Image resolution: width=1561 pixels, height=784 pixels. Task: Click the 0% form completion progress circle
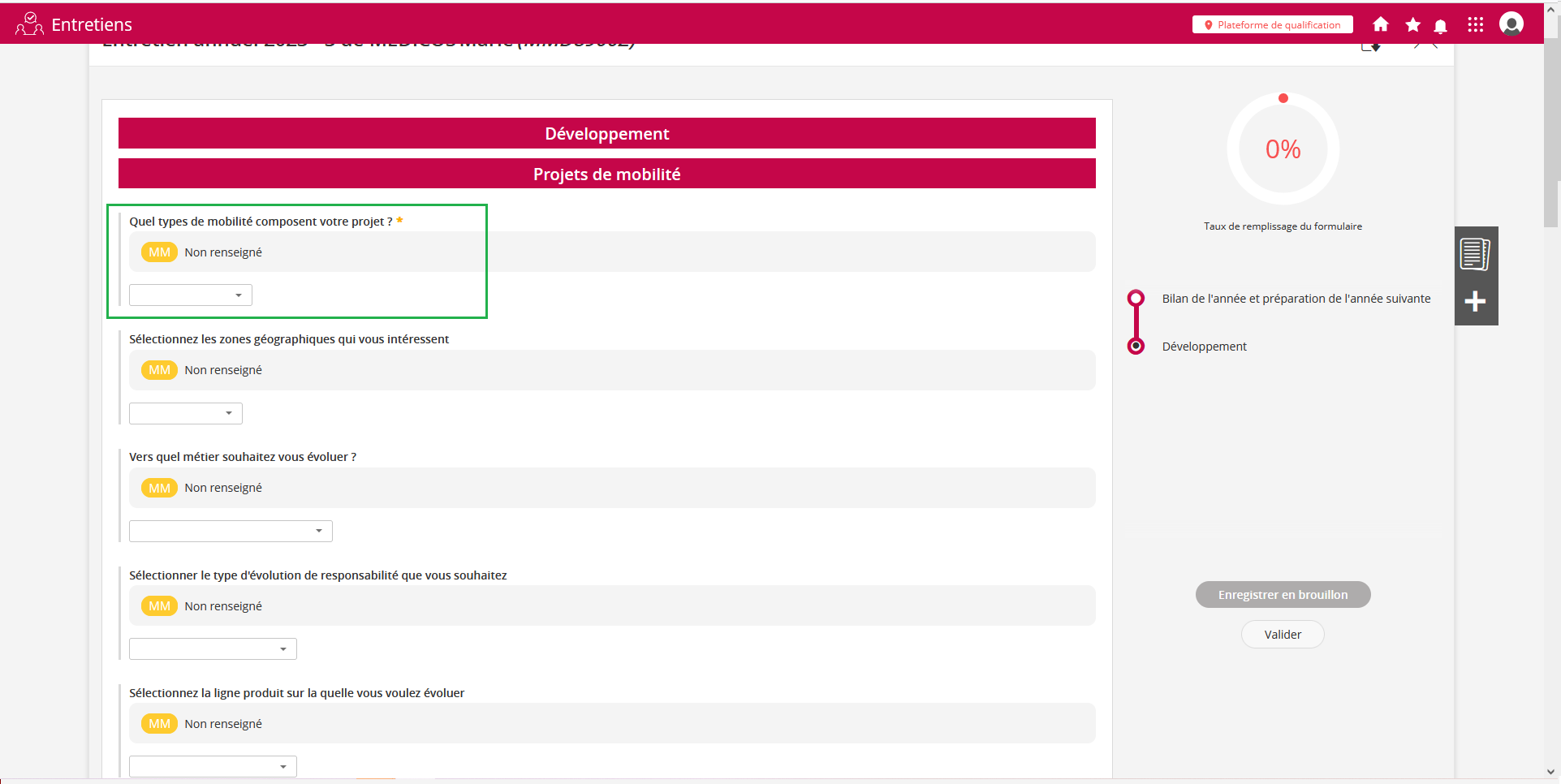(x=1283, y=149)
